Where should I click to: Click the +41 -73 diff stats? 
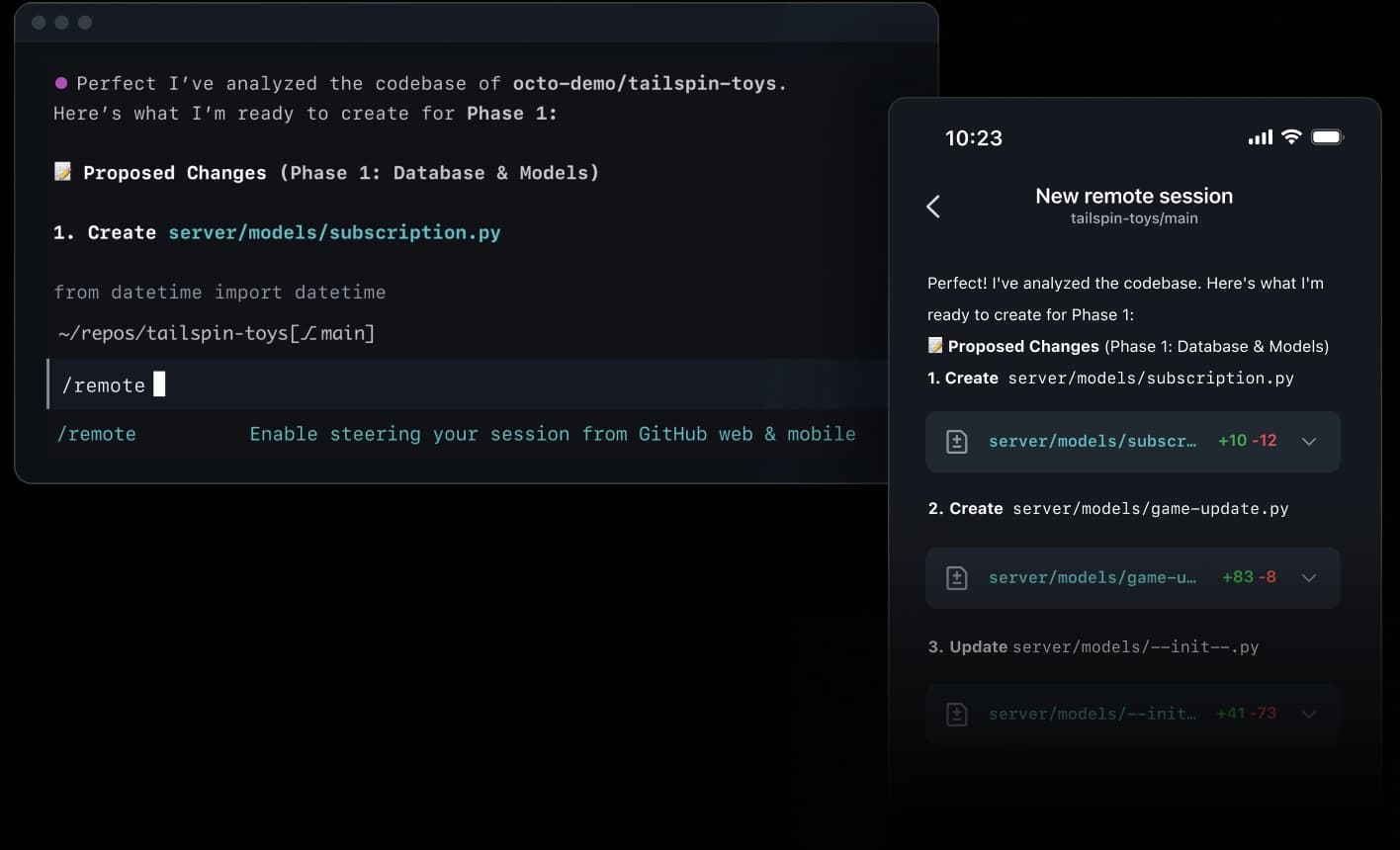[x=1247, y=714]
